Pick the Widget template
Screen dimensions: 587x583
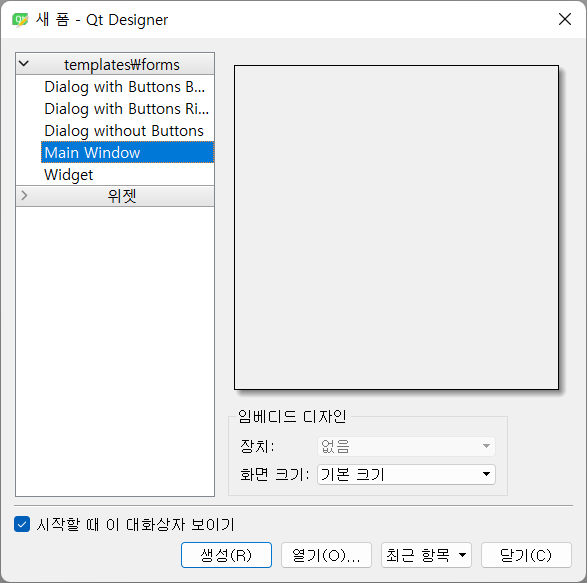point(127,174)
